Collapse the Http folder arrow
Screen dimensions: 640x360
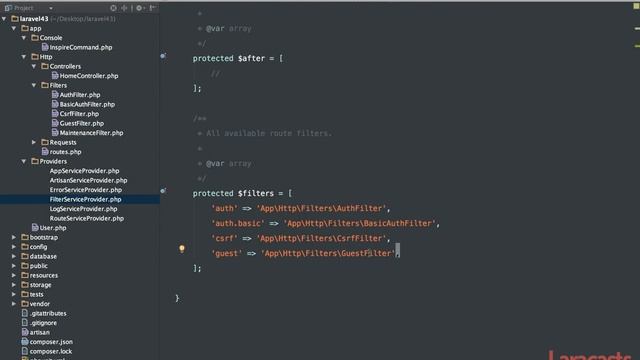click(24, 57)
